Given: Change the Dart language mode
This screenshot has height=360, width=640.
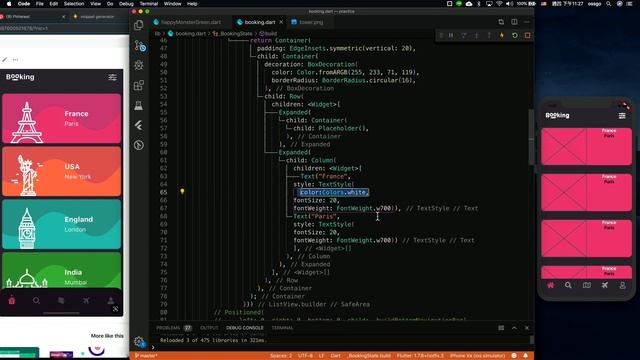Looking at the screenshot, I should [x=336, y=356].
